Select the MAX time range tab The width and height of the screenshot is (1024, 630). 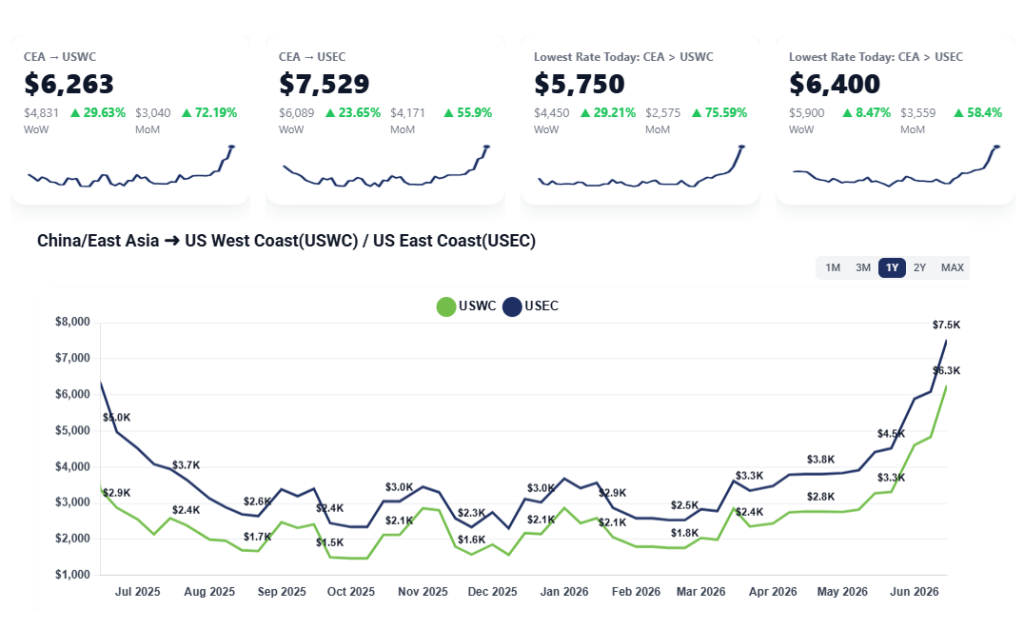[952, 268]
